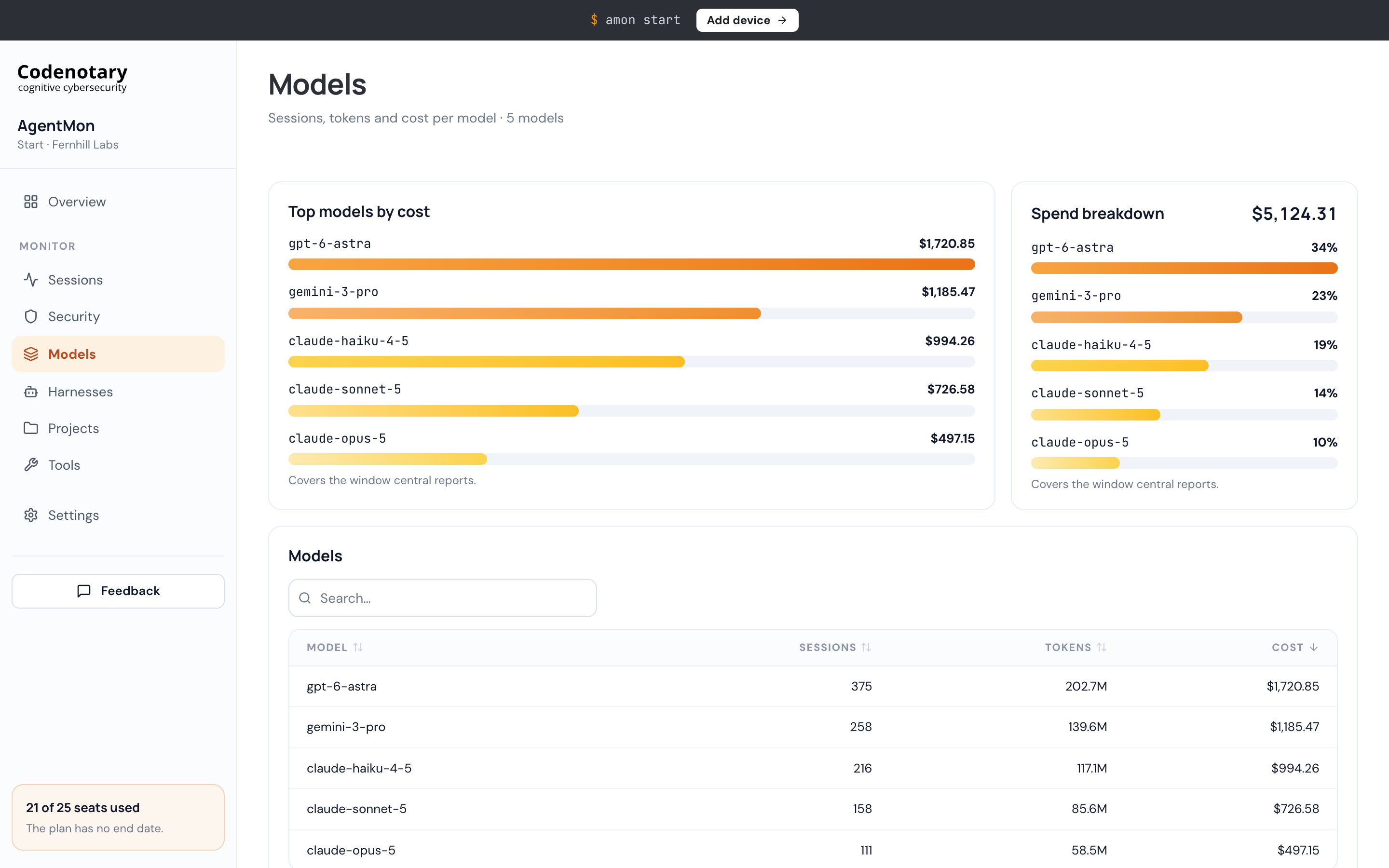Click the 34% value in Spend breakdown
The height and width of the screenshot is (868, 1389).
pyautogui.click(x=1324, y=247)
